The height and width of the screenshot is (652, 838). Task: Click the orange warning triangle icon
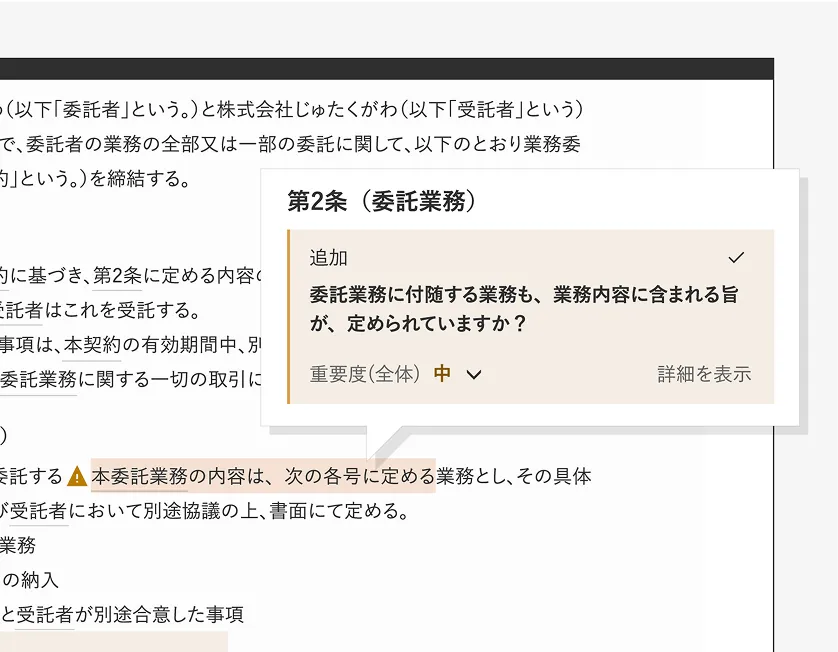(x=77, y=476)
